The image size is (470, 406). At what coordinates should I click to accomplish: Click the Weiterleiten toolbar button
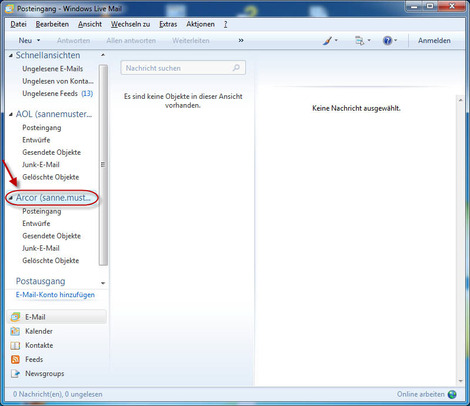point(191,41)
